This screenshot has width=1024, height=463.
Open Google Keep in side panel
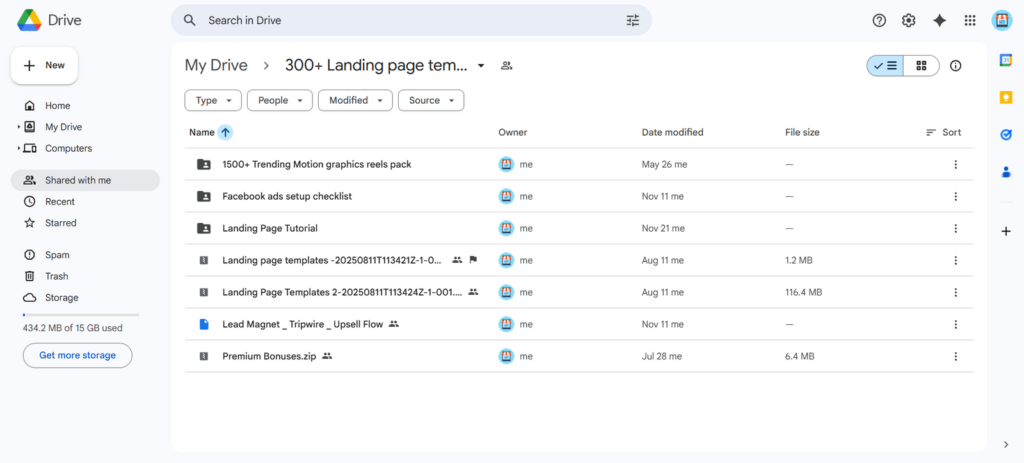coord(1006,97)
